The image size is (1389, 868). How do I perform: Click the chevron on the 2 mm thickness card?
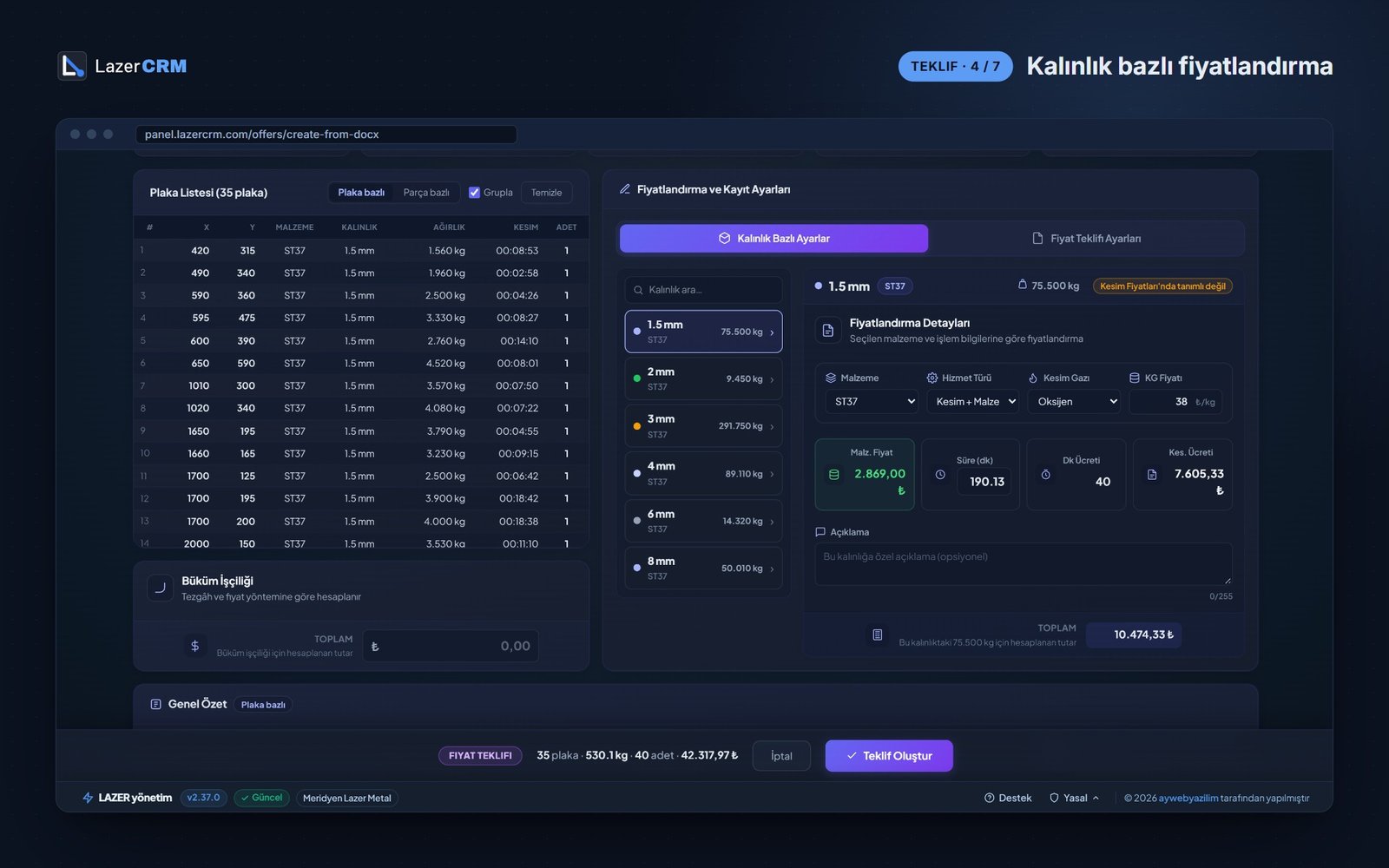click(772, 379)
